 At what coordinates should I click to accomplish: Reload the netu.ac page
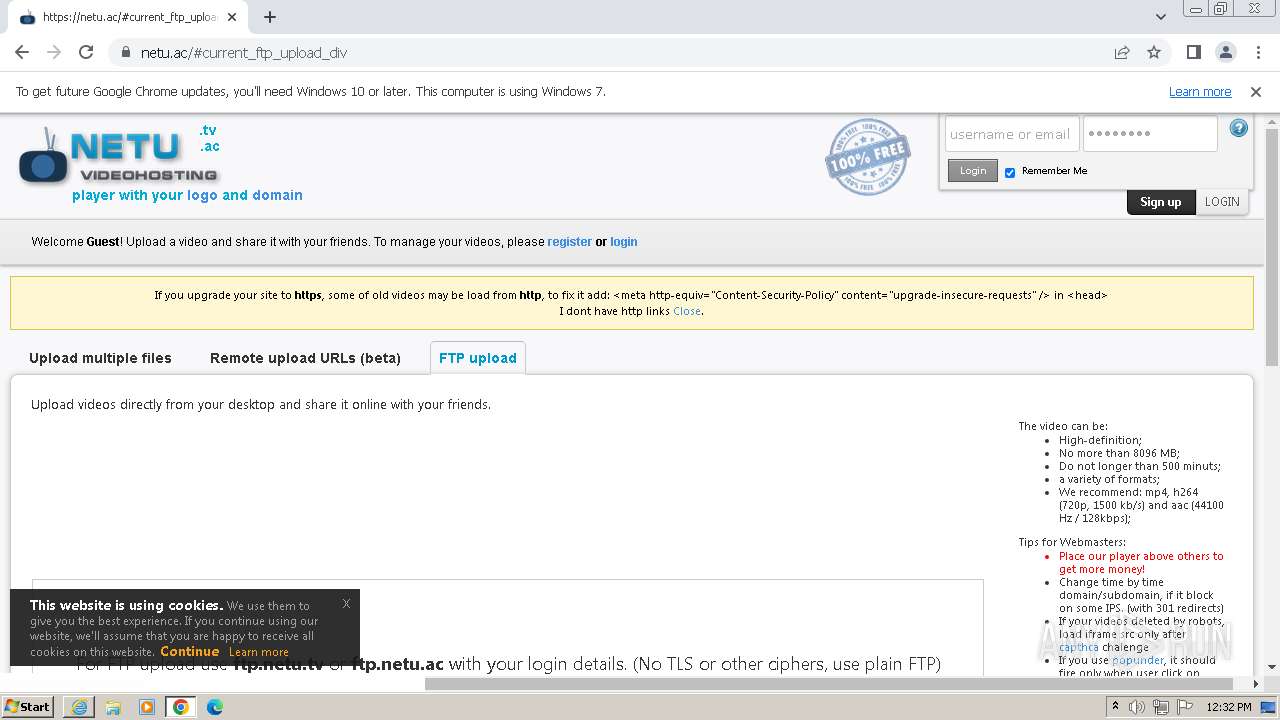(86, 53)
